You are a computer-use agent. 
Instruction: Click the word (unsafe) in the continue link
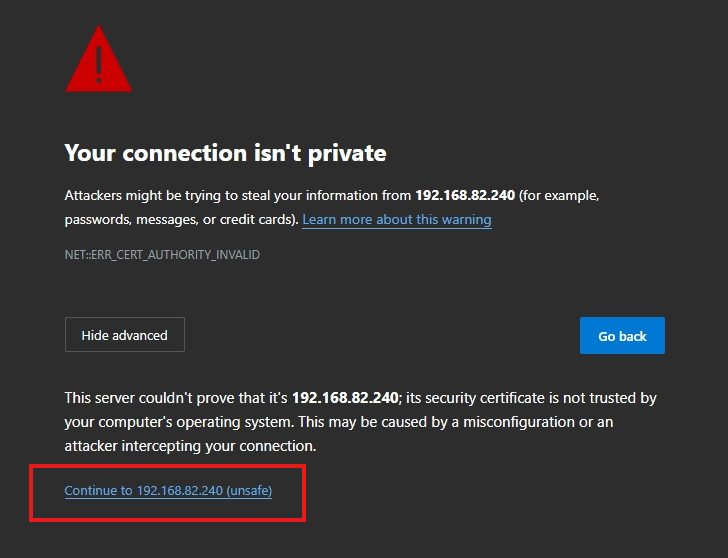point(249,491)
